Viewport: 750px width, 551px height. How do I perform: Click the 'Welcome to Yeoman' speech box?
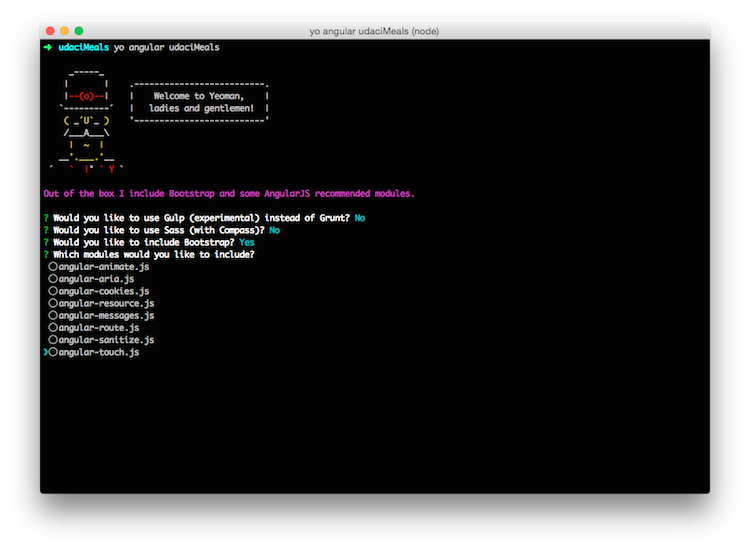[x=200, y=102]
